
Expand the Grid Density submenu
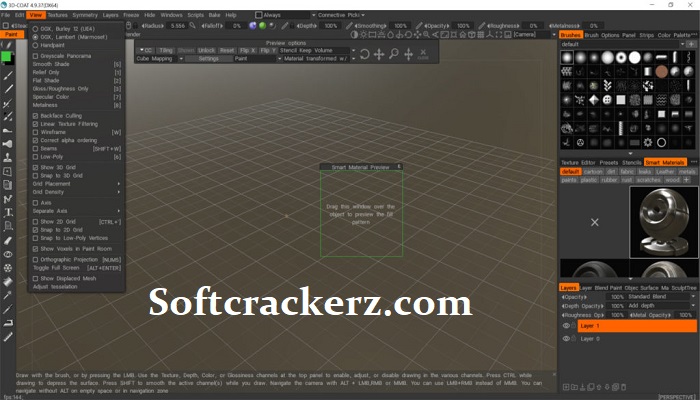76,192
